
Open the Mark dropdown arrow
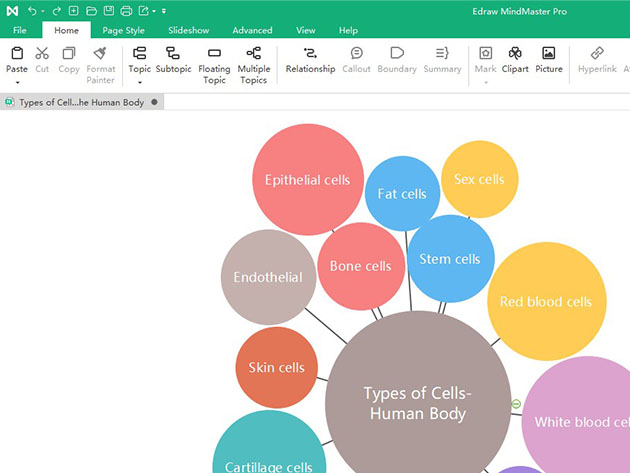point(485,82)
